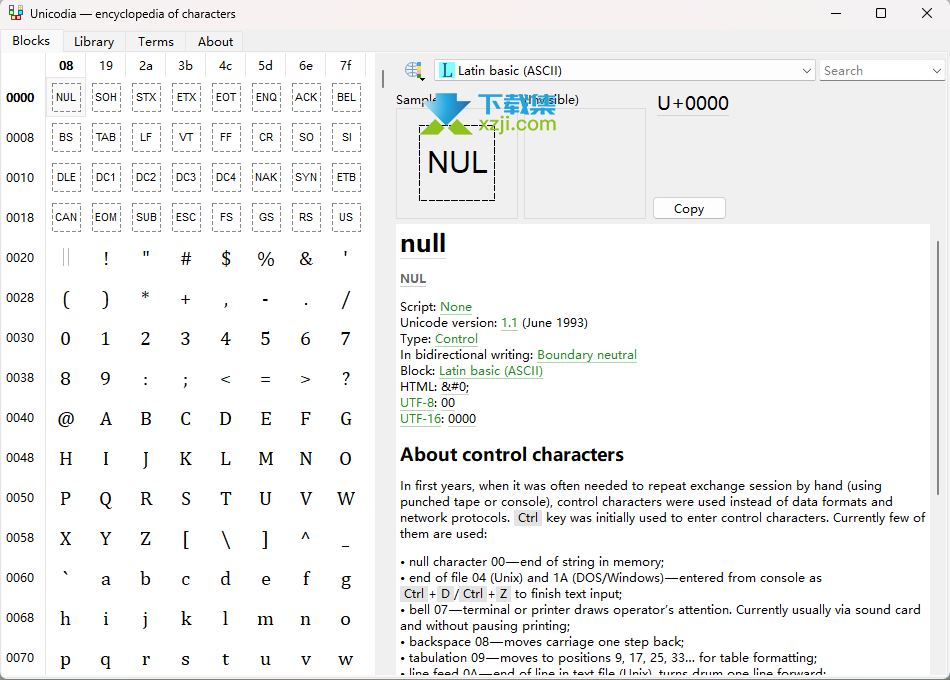Screen dimensions: 950x680
Task: Select the lowercase g character cell
Action: (x=346, y=578)
